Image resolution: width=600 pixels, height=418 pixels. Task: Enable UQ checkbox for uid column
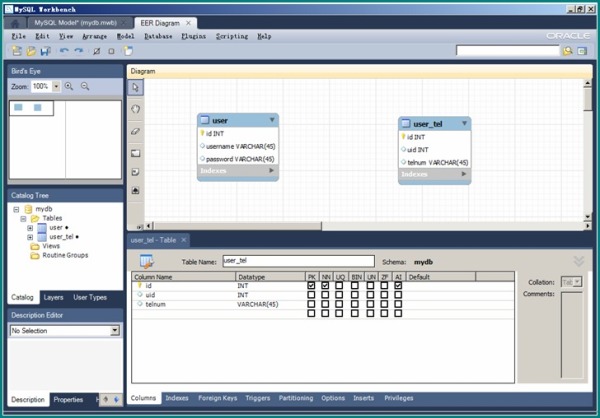(339, 295)
